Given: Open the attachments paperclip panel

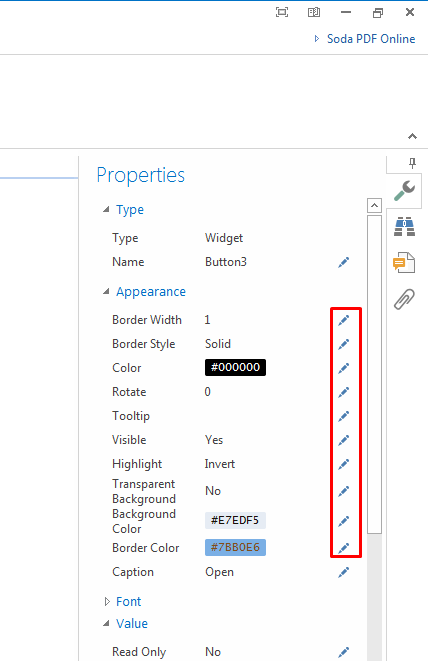Looking at the screenshot, I should pos(404,299).
